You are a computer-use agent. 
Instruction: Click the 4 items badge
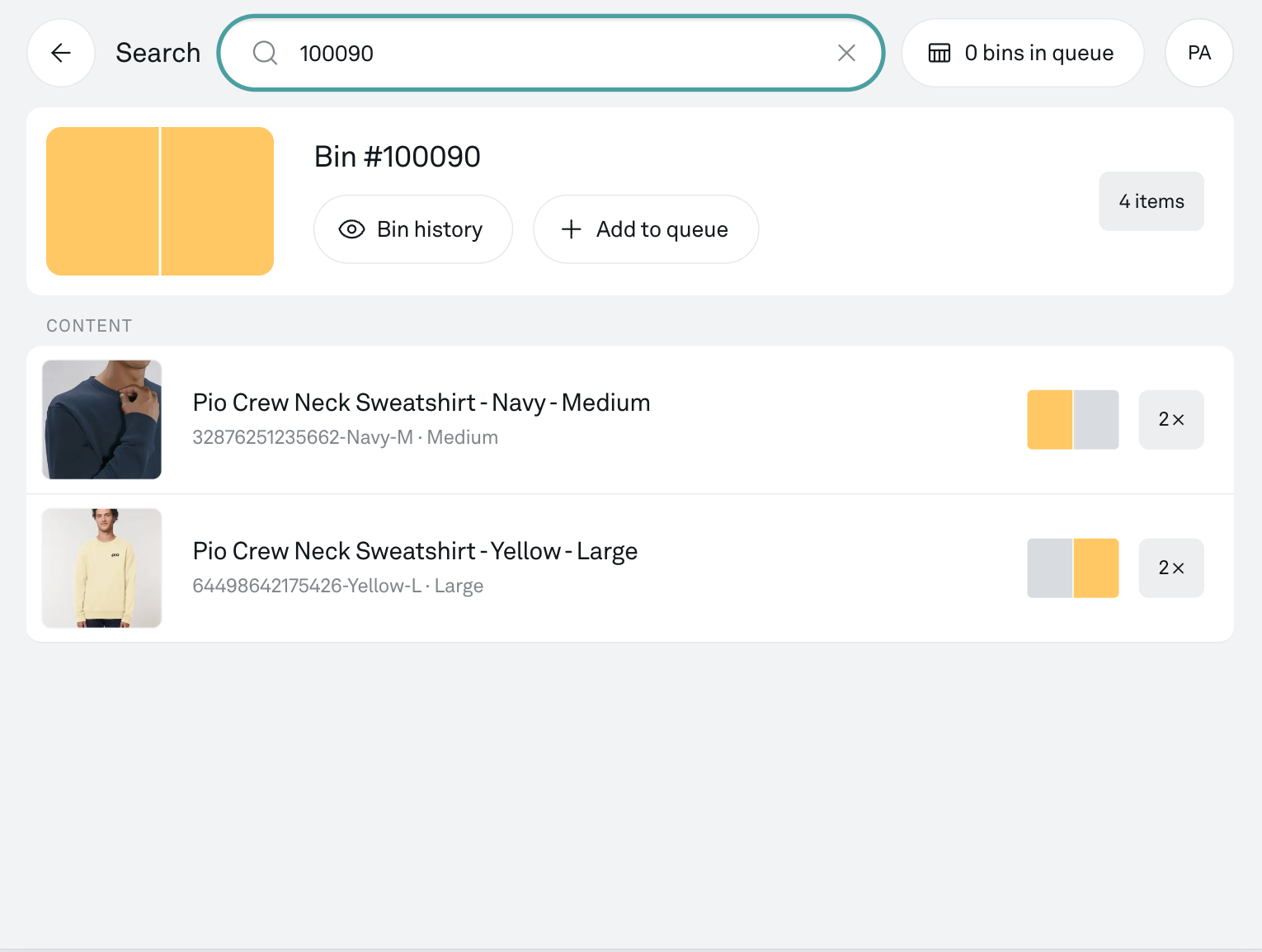[1151, 201]
